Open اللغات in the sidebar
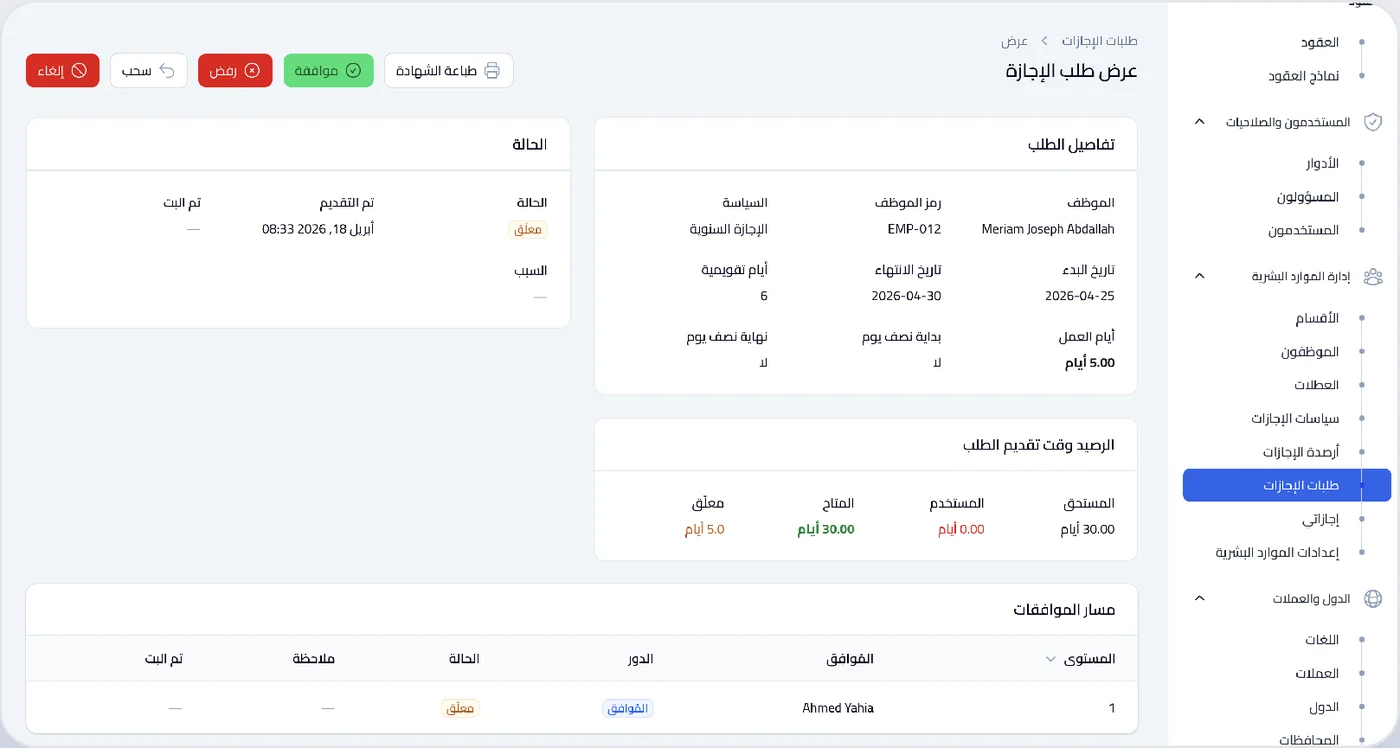Viewport: 1400px width, 748px height. click(1322, 640)
